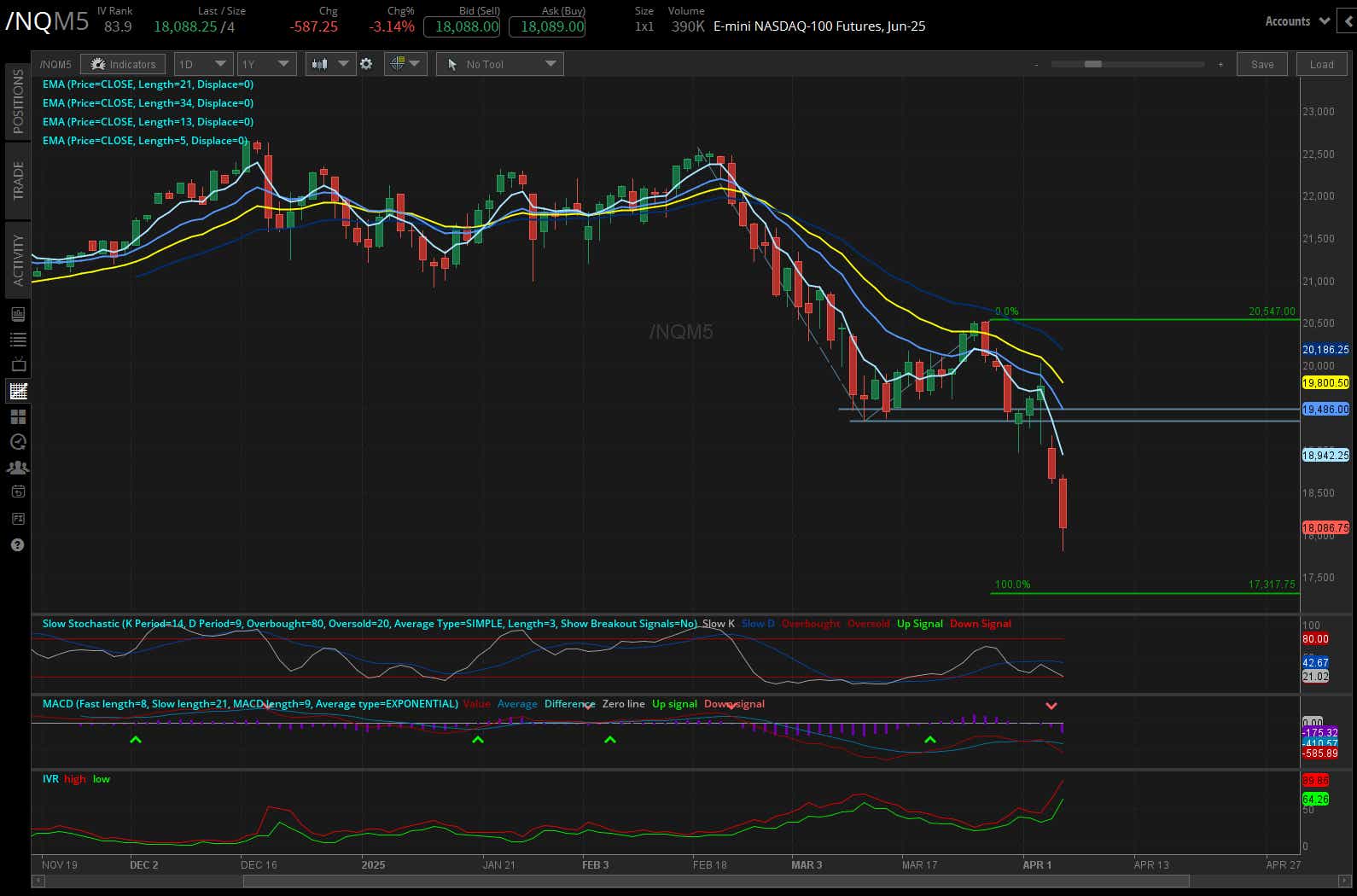Click the green IVR 64.26 value tag
The image size is (1357, 896).
(1315, 800)
